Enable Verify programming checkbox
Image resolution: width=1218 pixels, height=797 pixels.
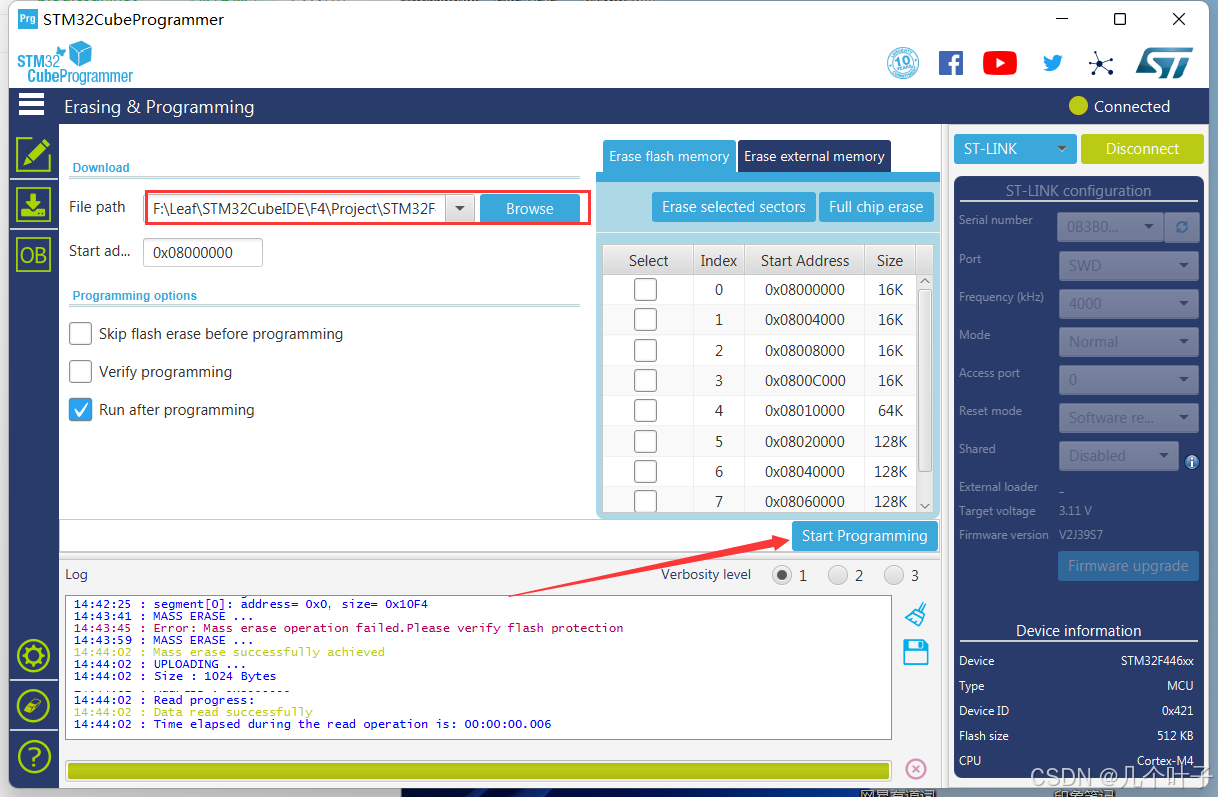[81, 372]
